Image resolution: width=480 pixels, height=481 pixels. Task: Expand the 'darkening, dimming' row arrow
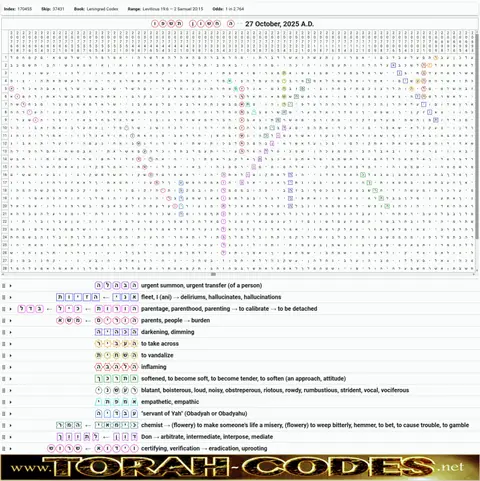point(10,332)
